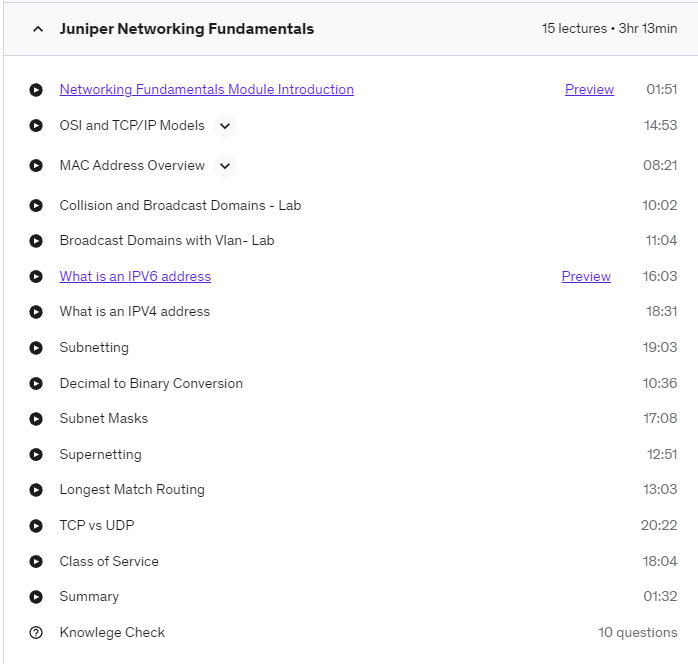Click the 13:03 duration
The height and width of the screenshot is (664, 698).
point(660,490)
